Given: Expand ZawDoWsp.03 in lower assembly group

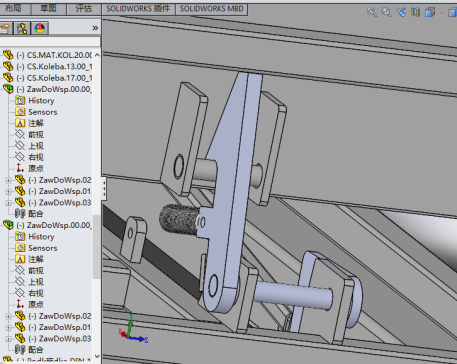Looking at the screenshot, I should point(8,339).
